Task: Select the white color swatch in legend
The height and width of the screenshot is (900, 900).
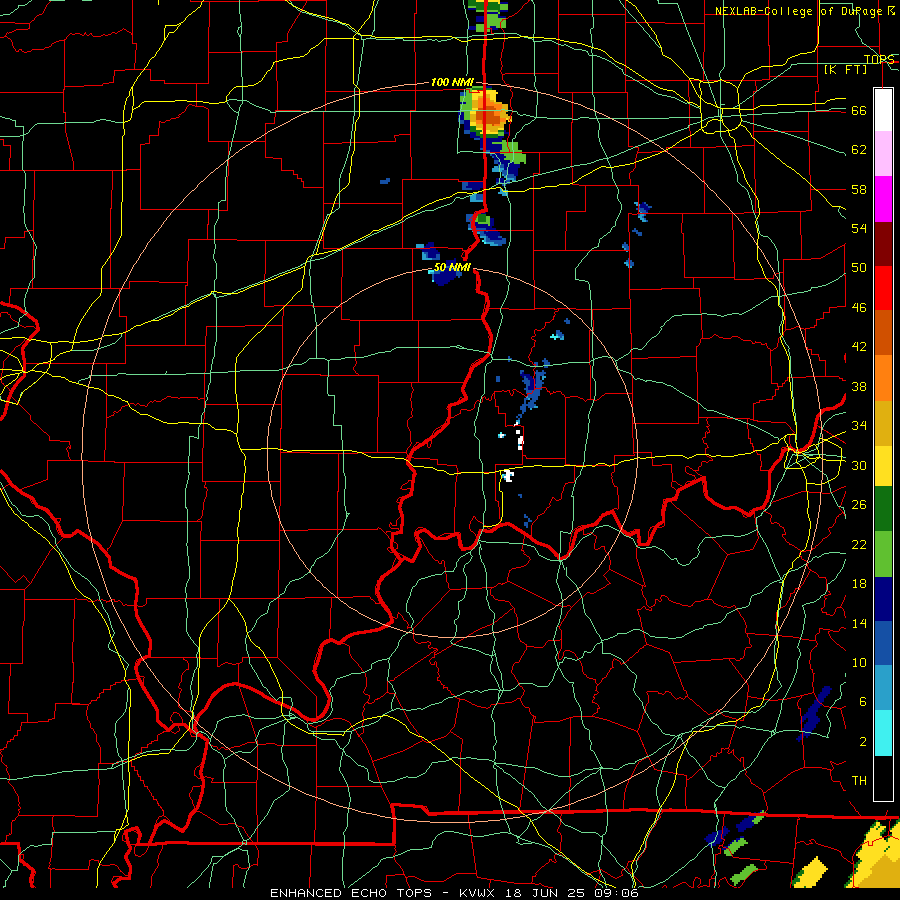Action: [x=883, y=110]
